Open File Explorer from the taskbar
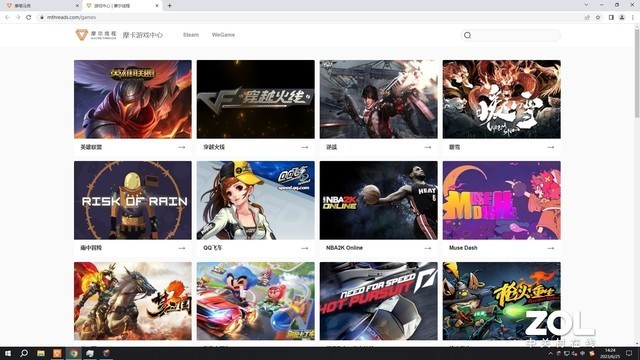640x360 pixels. pyautogui.click(x=41, y=353)
